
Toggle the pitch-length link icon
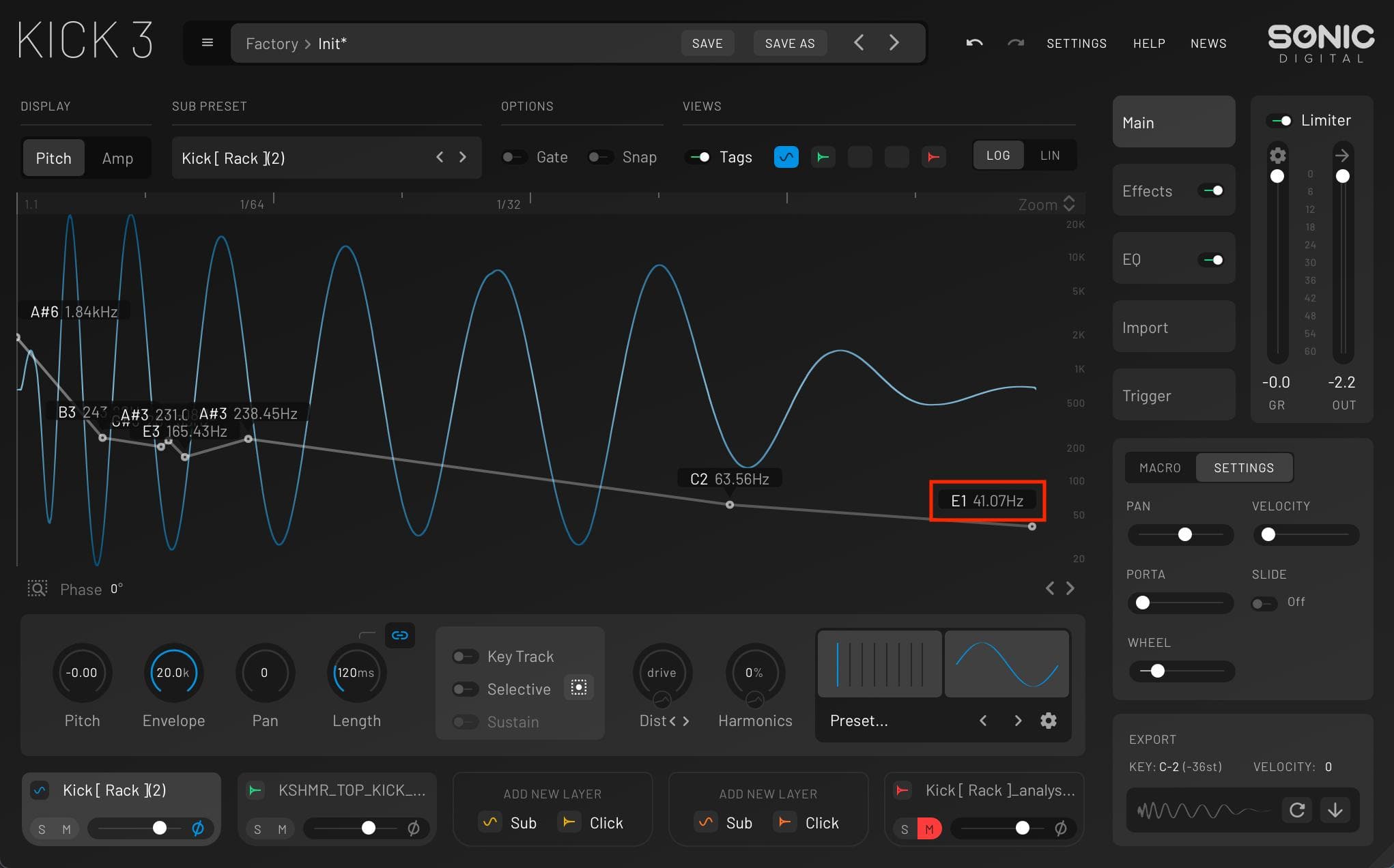pyautogui.click(x=400, y=635)
